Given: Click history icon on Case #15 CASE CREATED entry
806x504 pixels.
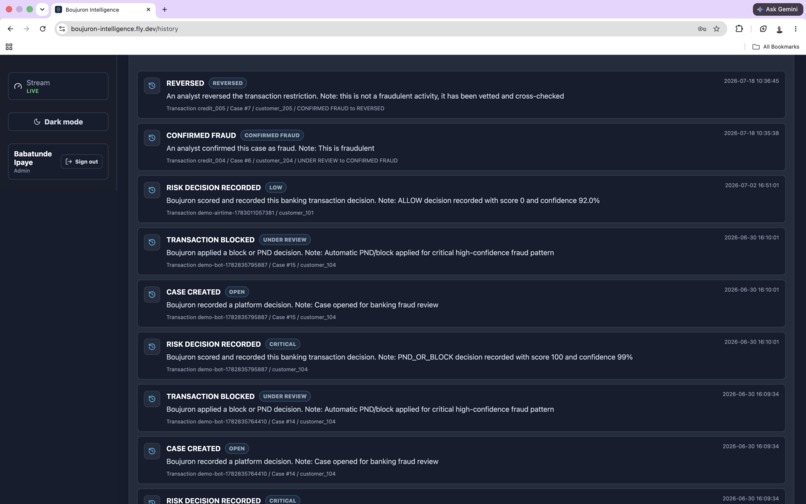Looking at the screenshot, I should coord(152,295).
